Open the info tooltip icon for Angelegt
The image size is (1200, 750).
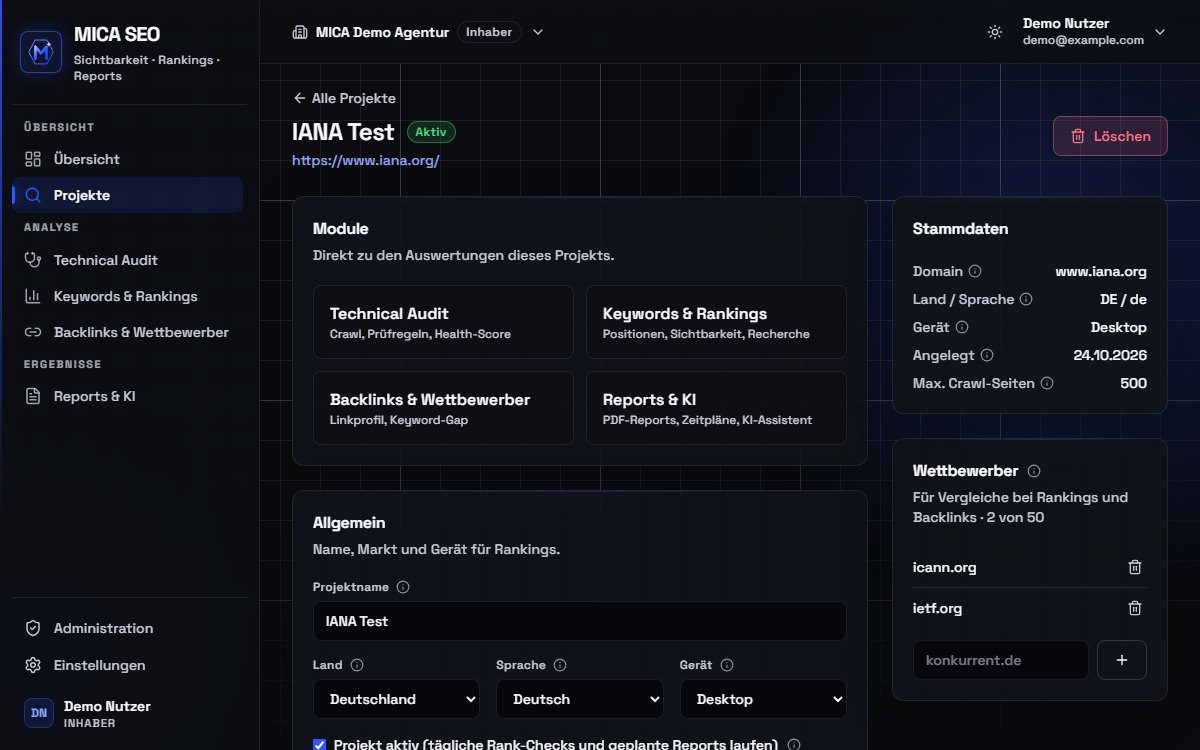coord(987,355)
